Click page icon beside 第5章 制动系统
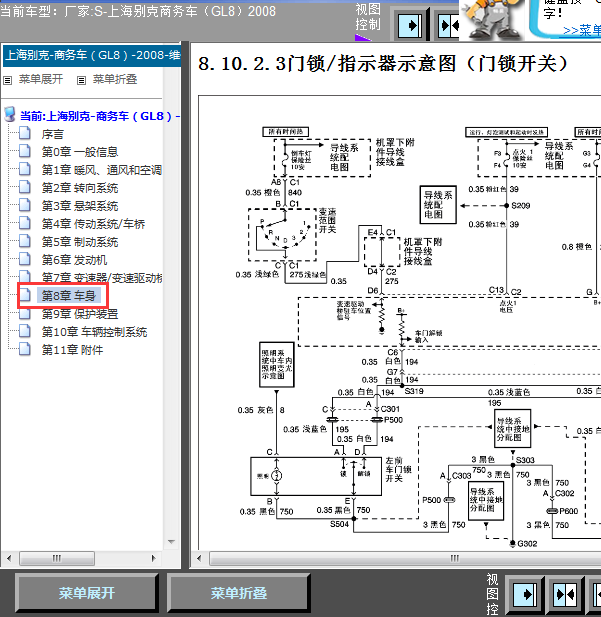This screenshot has height=617, width=601. (x=25, y=241)
